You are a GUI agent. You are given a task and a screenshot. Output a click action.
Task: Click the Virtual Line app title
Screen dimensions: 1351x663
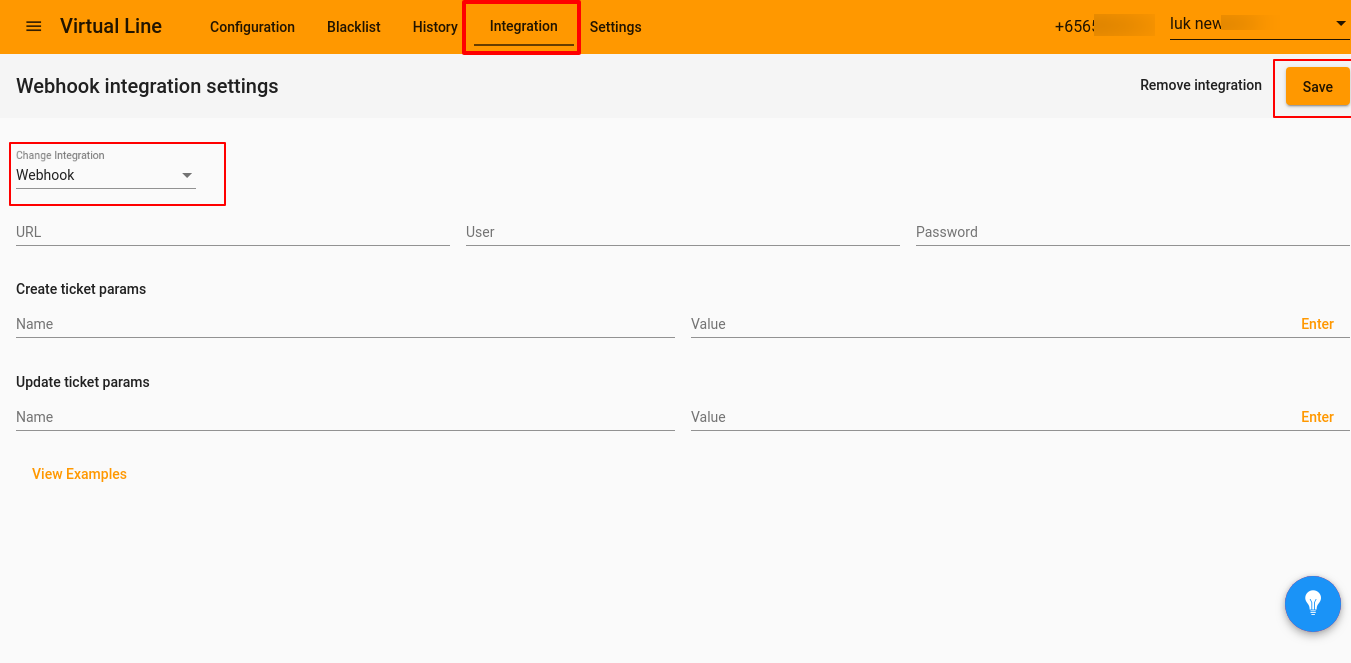coord(111,27)
